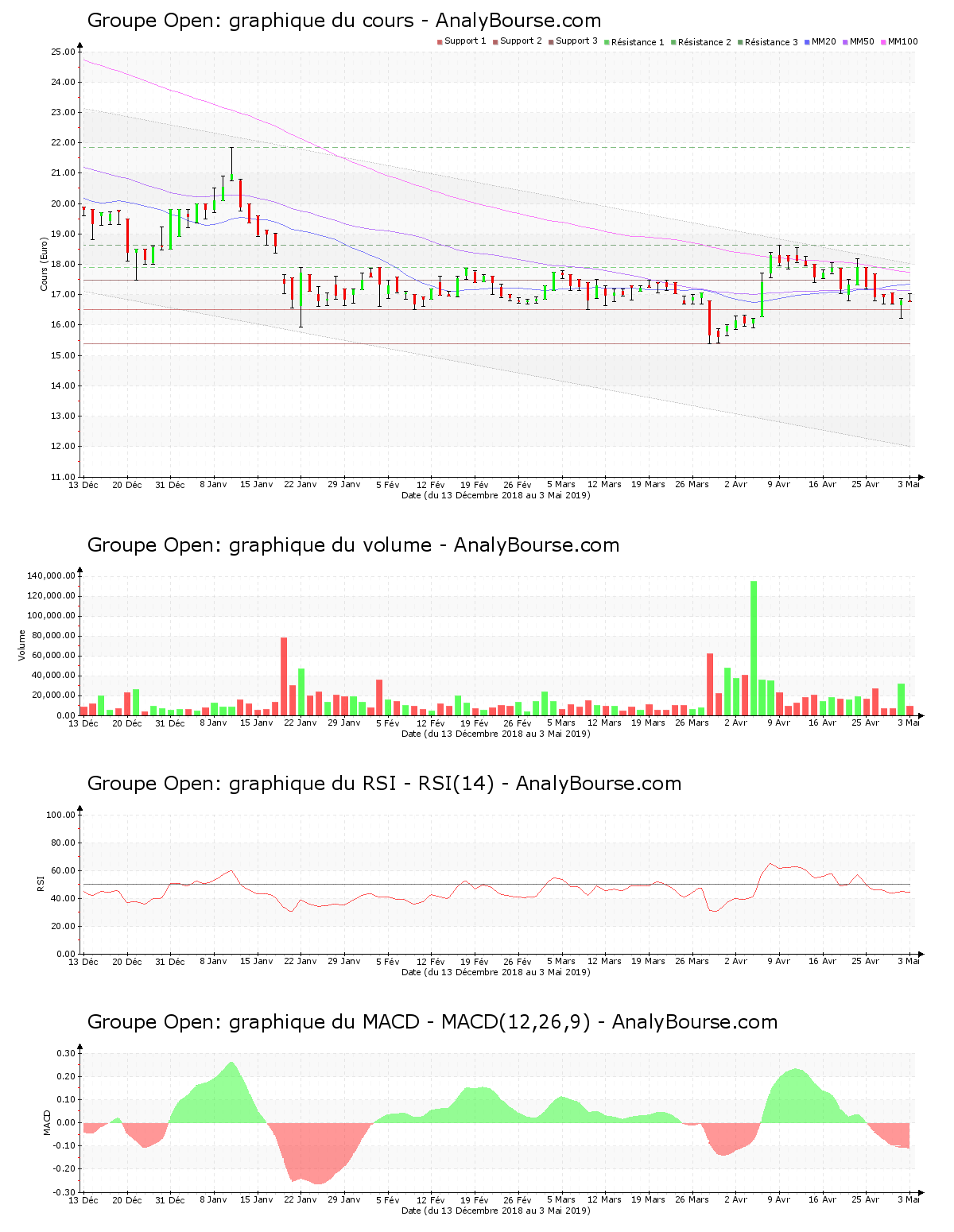Click the 11.00 price axis value
The image size is (954, 1232).
(x=63, y=477)
